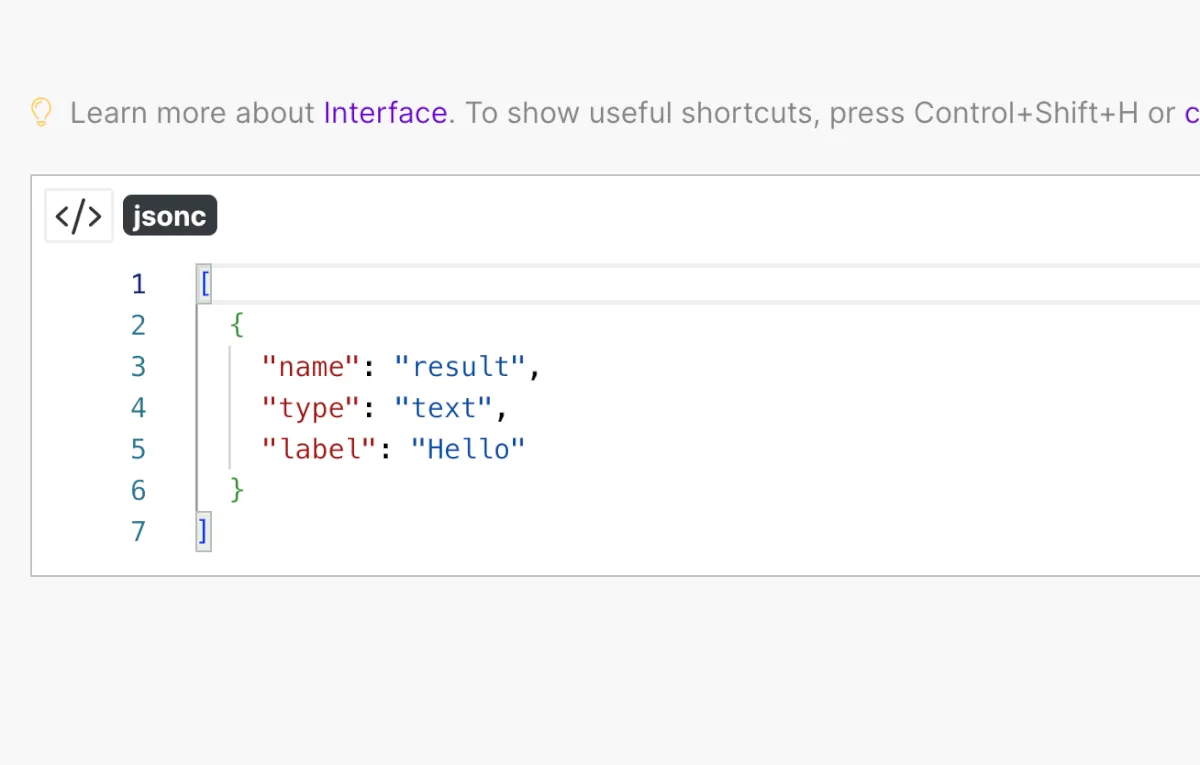
Task: Select line number 3 in gutter
Action: pos(138,366)
